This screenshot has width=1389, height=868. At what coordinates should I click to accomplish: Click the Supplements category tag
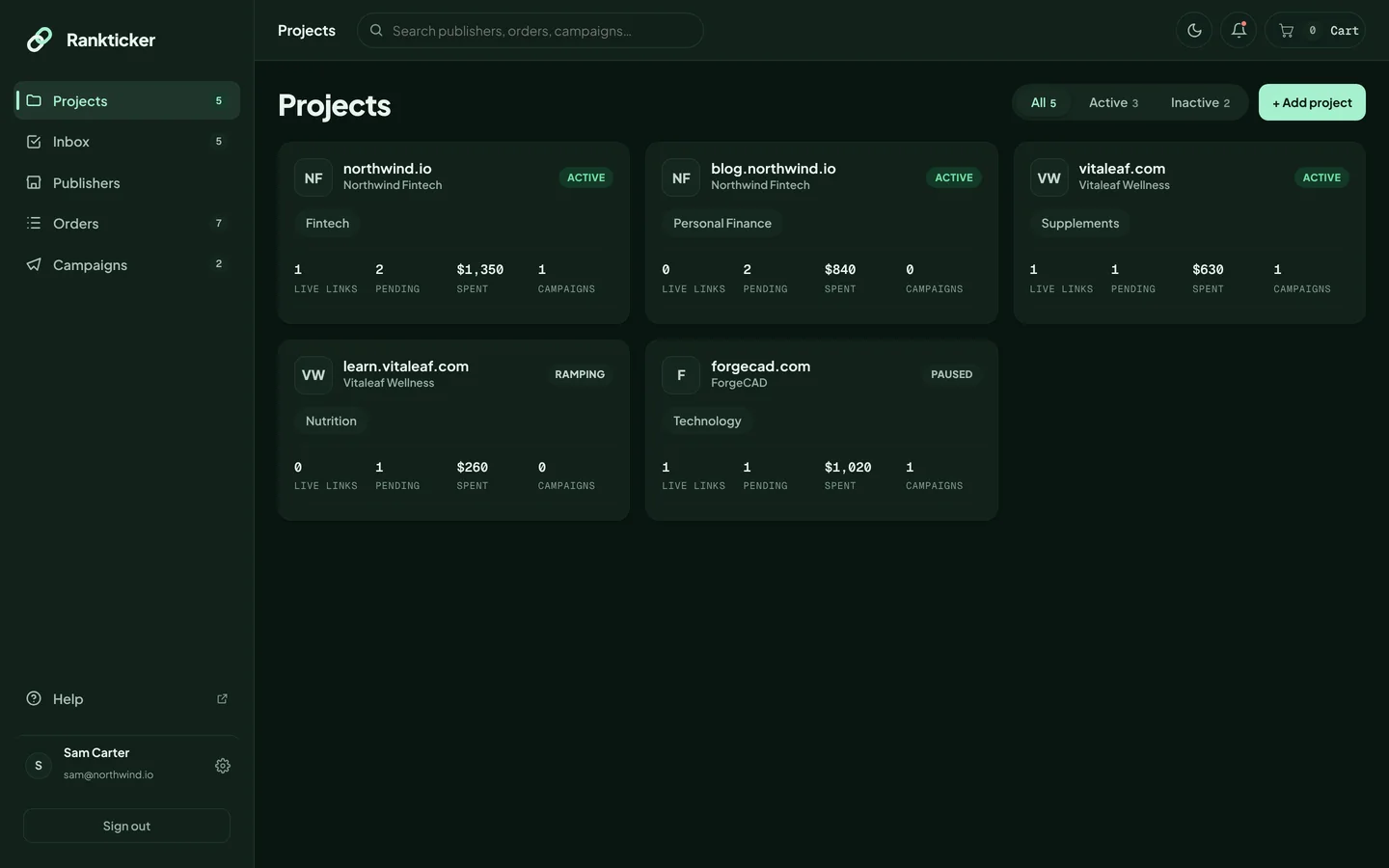[1080, 224]
